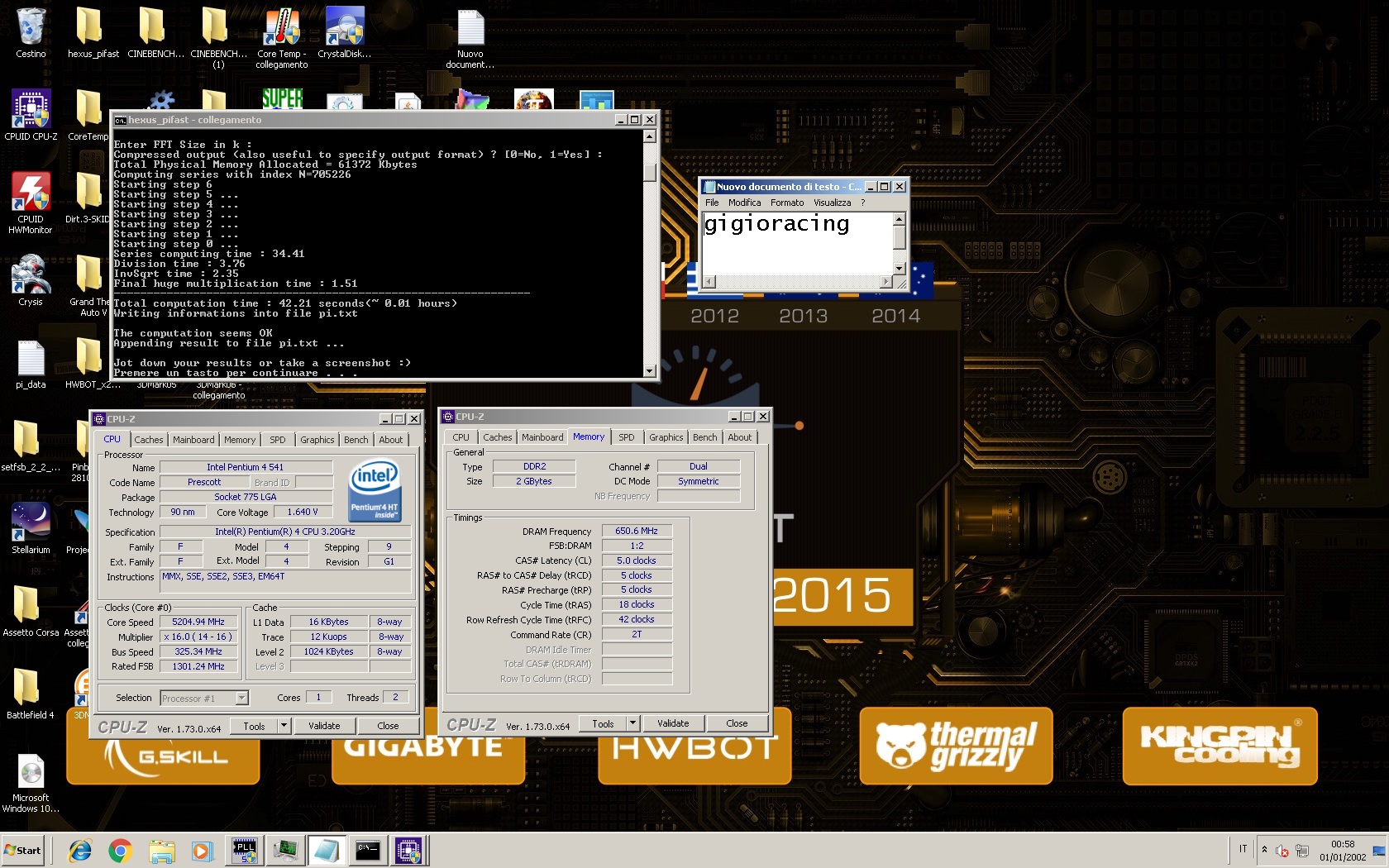Screen dimensions: 1389x868
Task: Open the Crysis game shortcut
Action: pyautogui.click(x=31, y=281)
